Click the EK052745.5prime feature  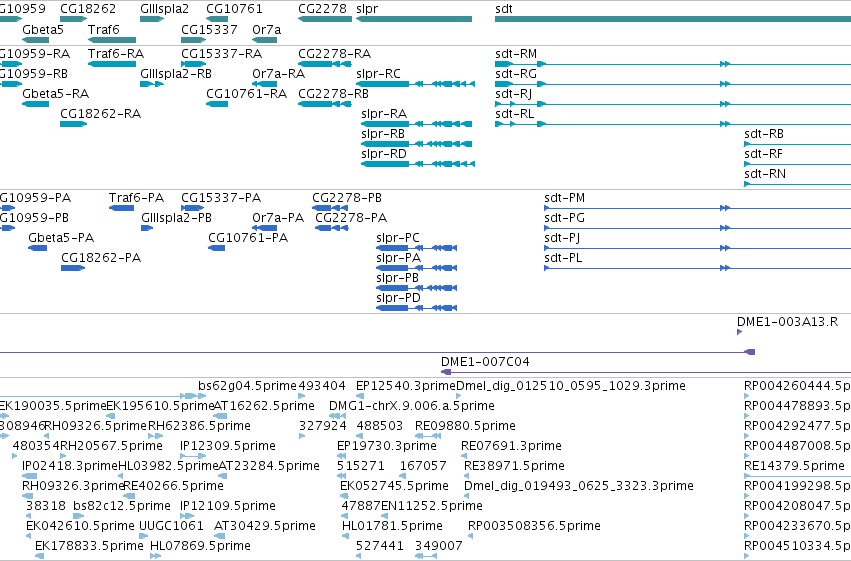click(345, 496)
